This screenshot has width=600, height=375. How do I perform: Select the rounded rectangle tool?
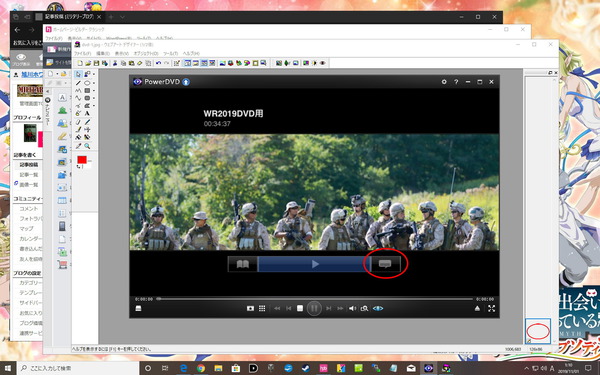click(x=87, y=98)
